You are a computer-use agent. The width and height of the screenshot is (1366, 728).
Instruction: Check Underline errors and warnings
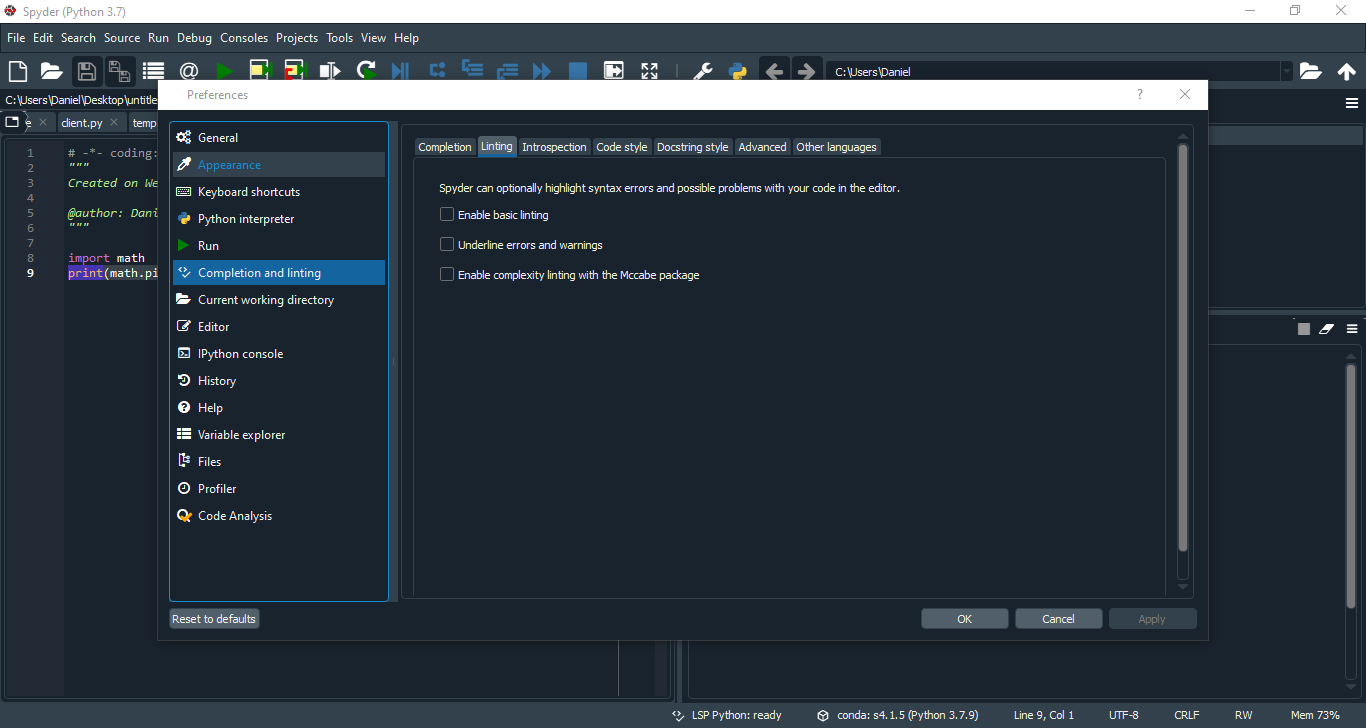pyautogui.click(x=447, y=244)
